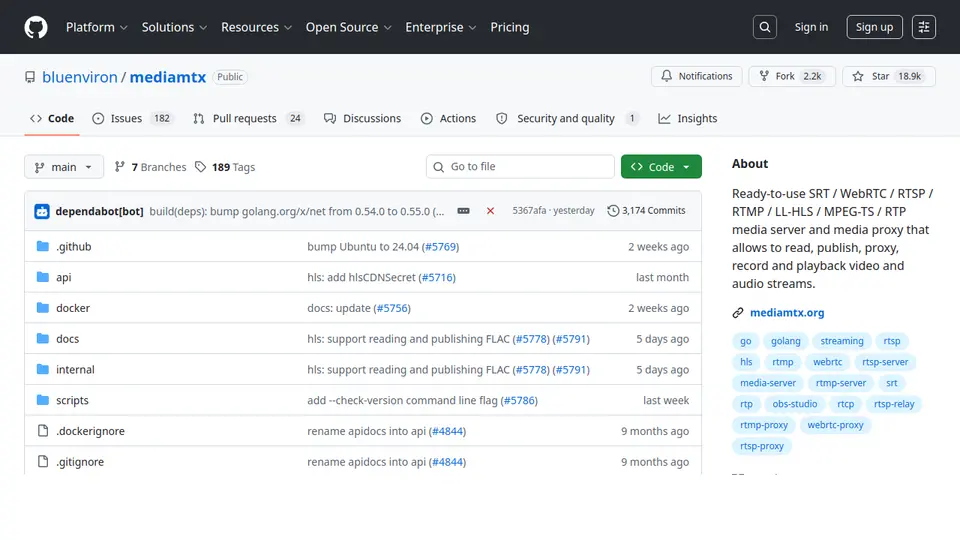Switch to the Issues tab
960x540 pixels.
click(x=133, y=118)
